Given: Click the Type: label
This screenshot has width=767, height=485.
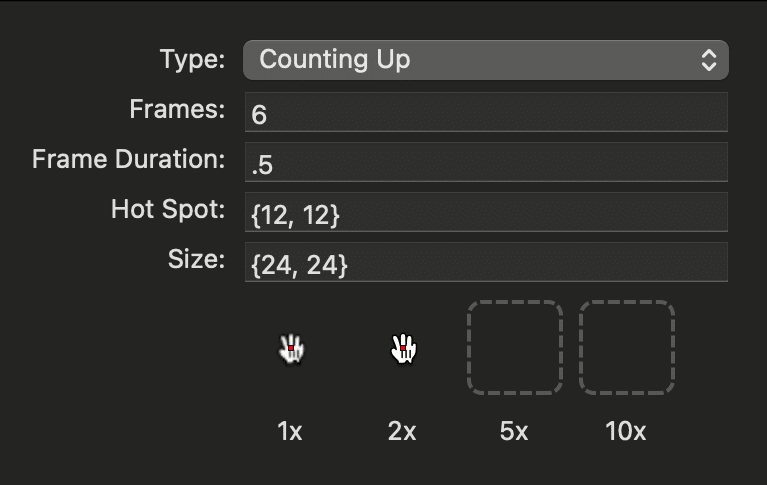Looking at the screenshot, I should click(192, 60).
